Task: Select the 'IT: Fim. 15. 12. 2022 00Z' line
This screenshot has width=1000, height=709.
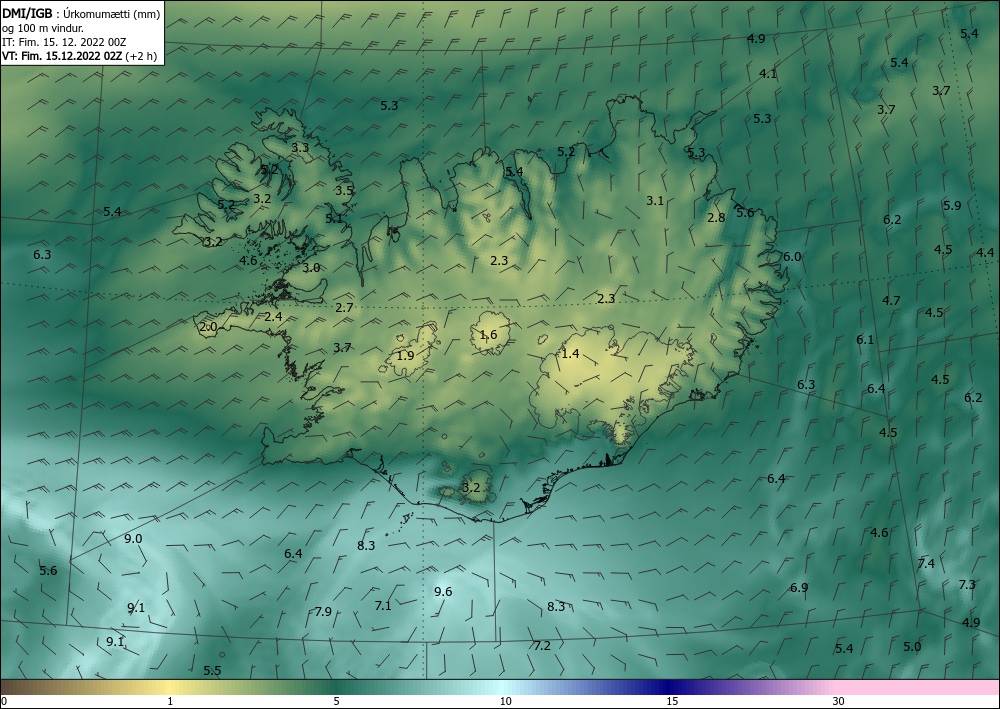Action: pyautogui.click(x=64, y=42)
